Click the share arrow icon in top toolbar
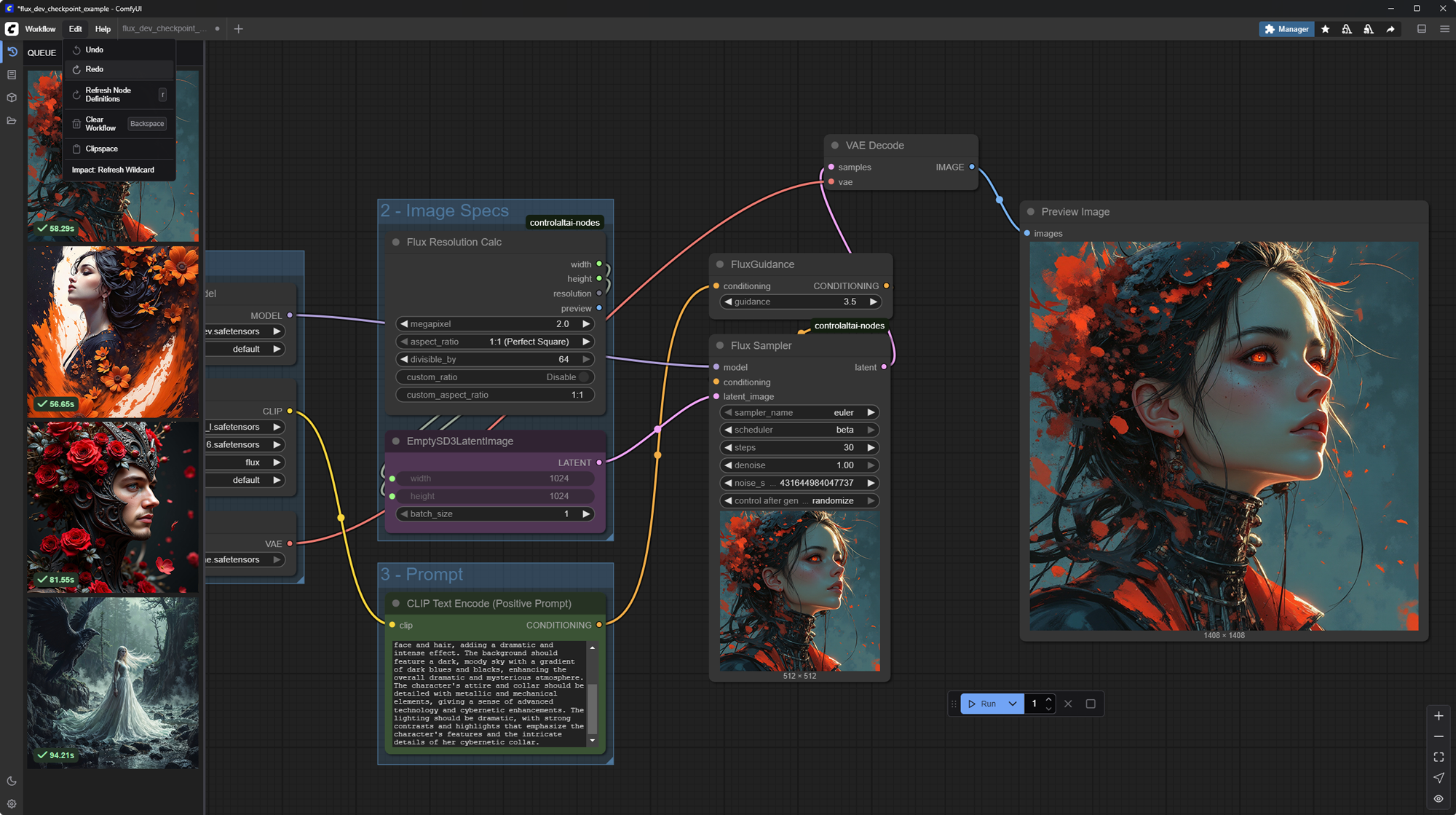This screenshot has height=815, width=1456. coord(1390,29)
